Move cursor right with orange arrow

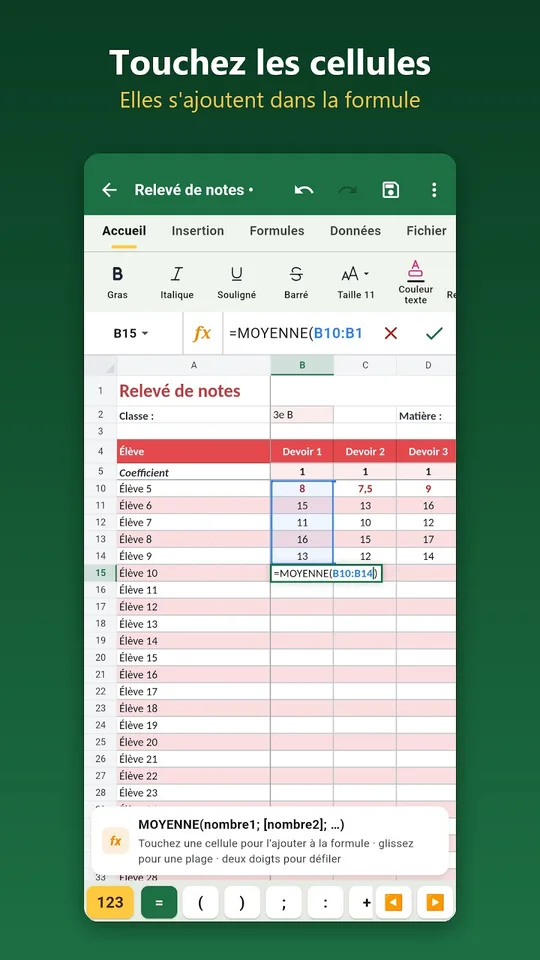click(435, 902)
